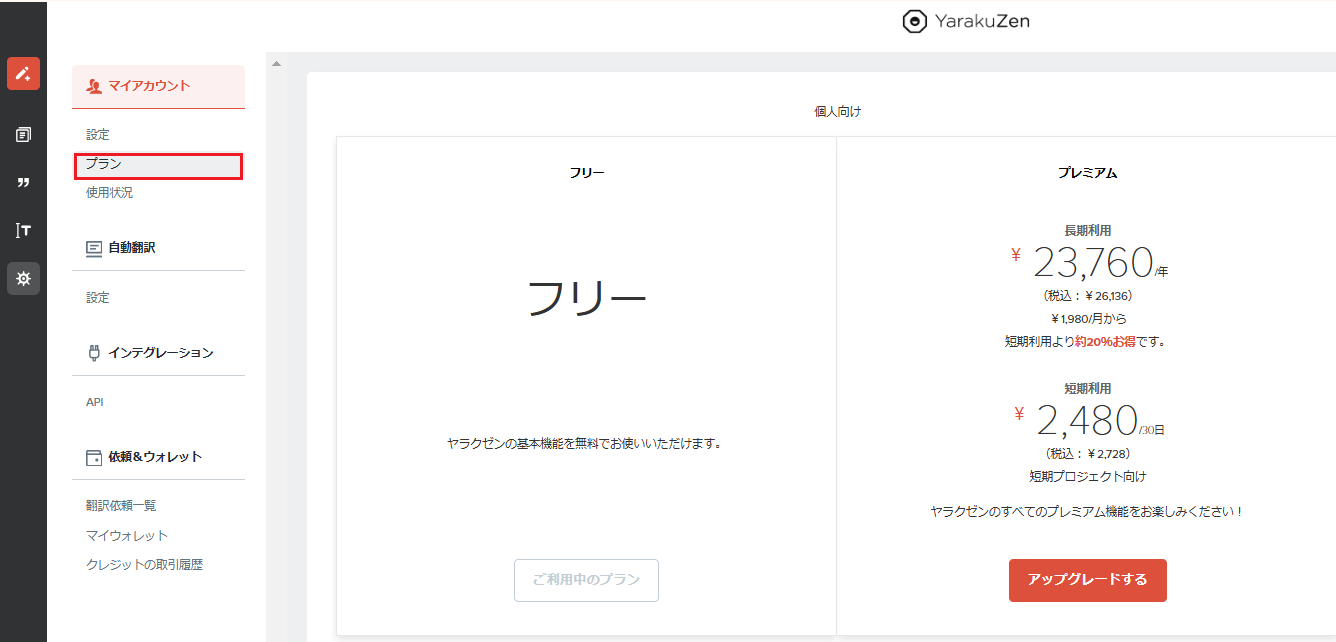Click the wallet icon beside 依頼＆ウォレット
The image size is (1336, 642).
tap(94, 457)
